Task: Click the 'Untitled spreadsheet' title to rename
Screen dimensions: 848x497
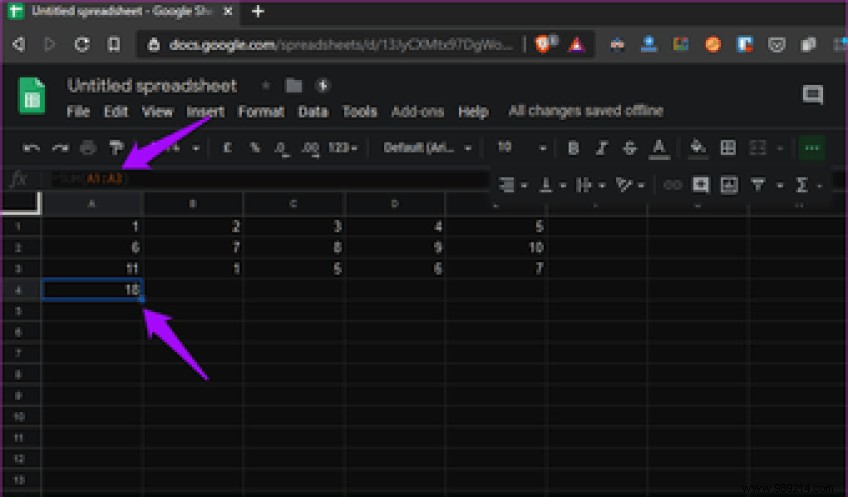Action: click(x=152, y=85)
